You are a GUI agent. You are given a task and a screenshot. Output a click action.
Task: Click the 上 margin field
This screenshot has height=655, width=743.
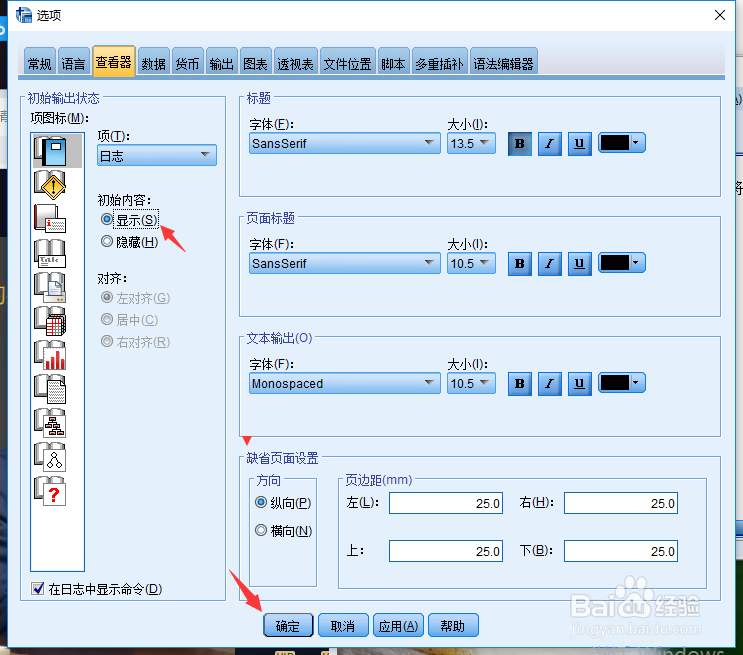pos(445,551)
